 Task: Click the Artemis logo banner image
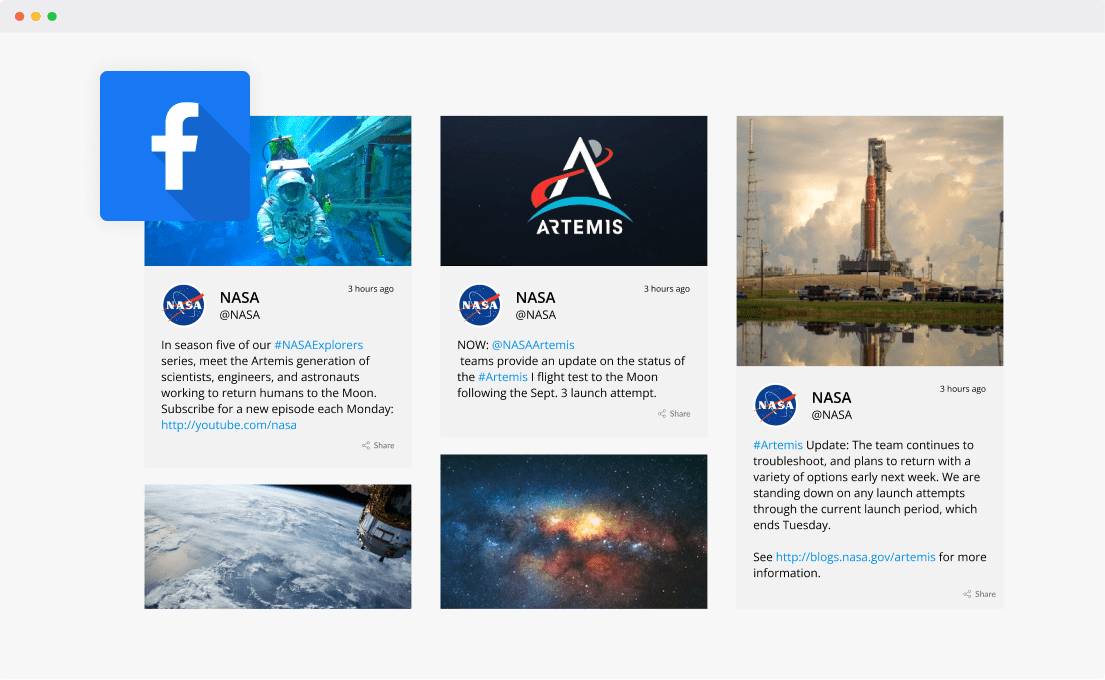pos(573,190)
